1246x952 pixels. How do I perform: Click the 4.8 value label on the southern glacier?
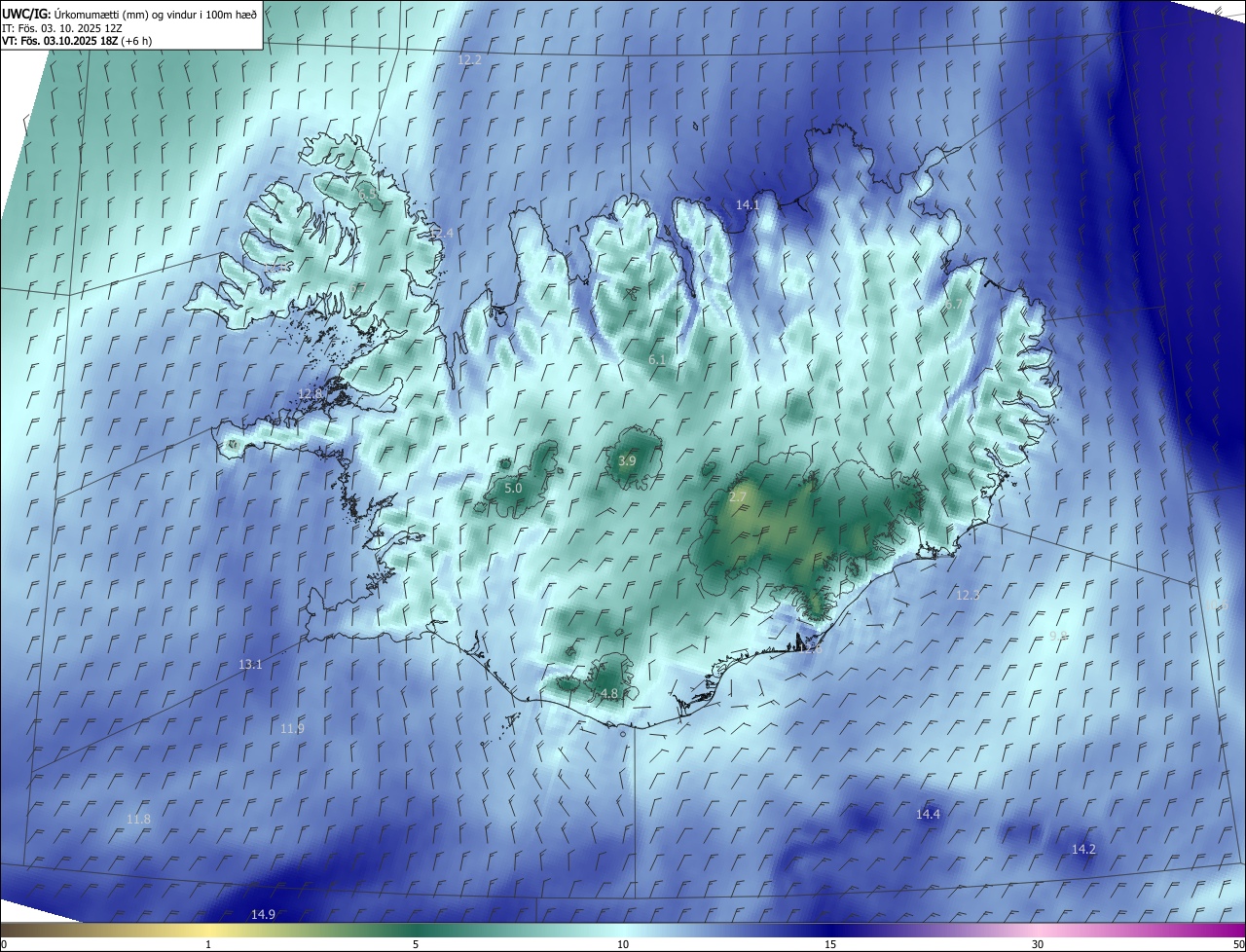608,694
